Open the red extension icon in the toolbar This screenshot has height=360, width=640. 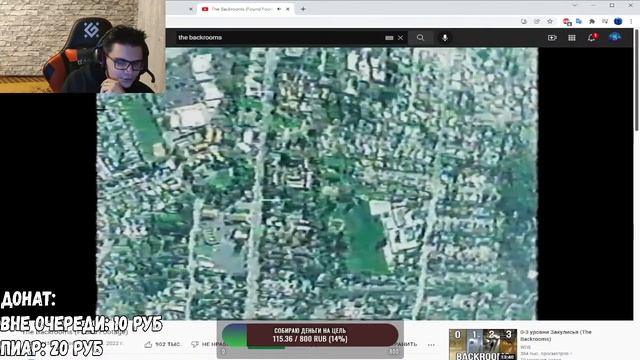(x=566, y=21)
